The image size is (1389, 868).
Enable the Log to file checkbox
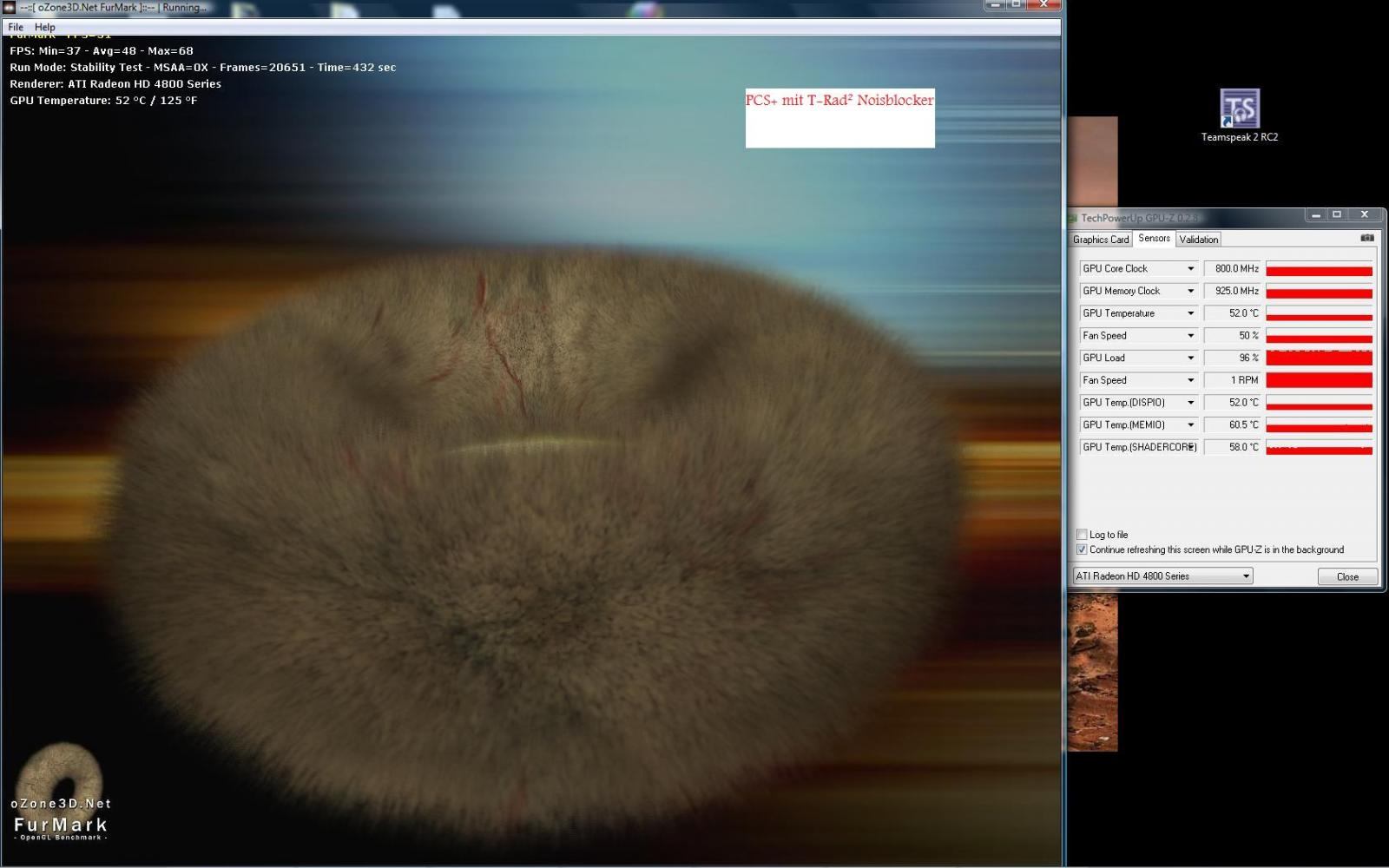[1082, 535]
